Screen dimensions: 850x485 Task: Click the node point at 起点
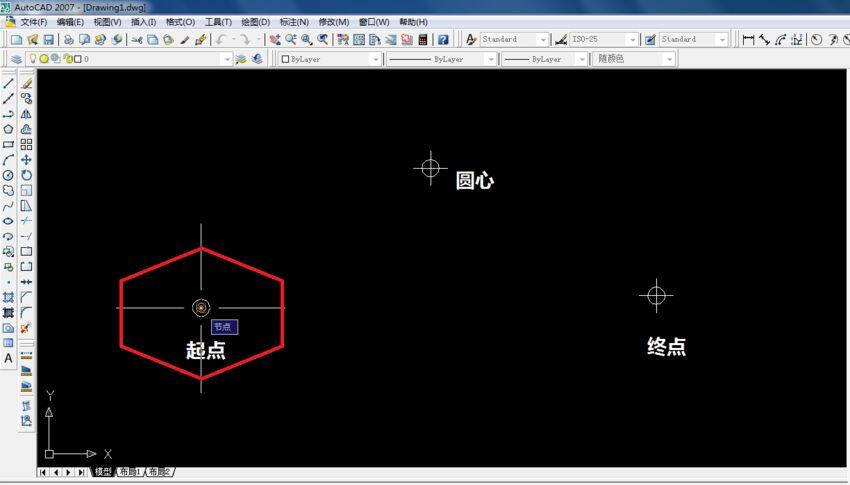pos(201,308)
